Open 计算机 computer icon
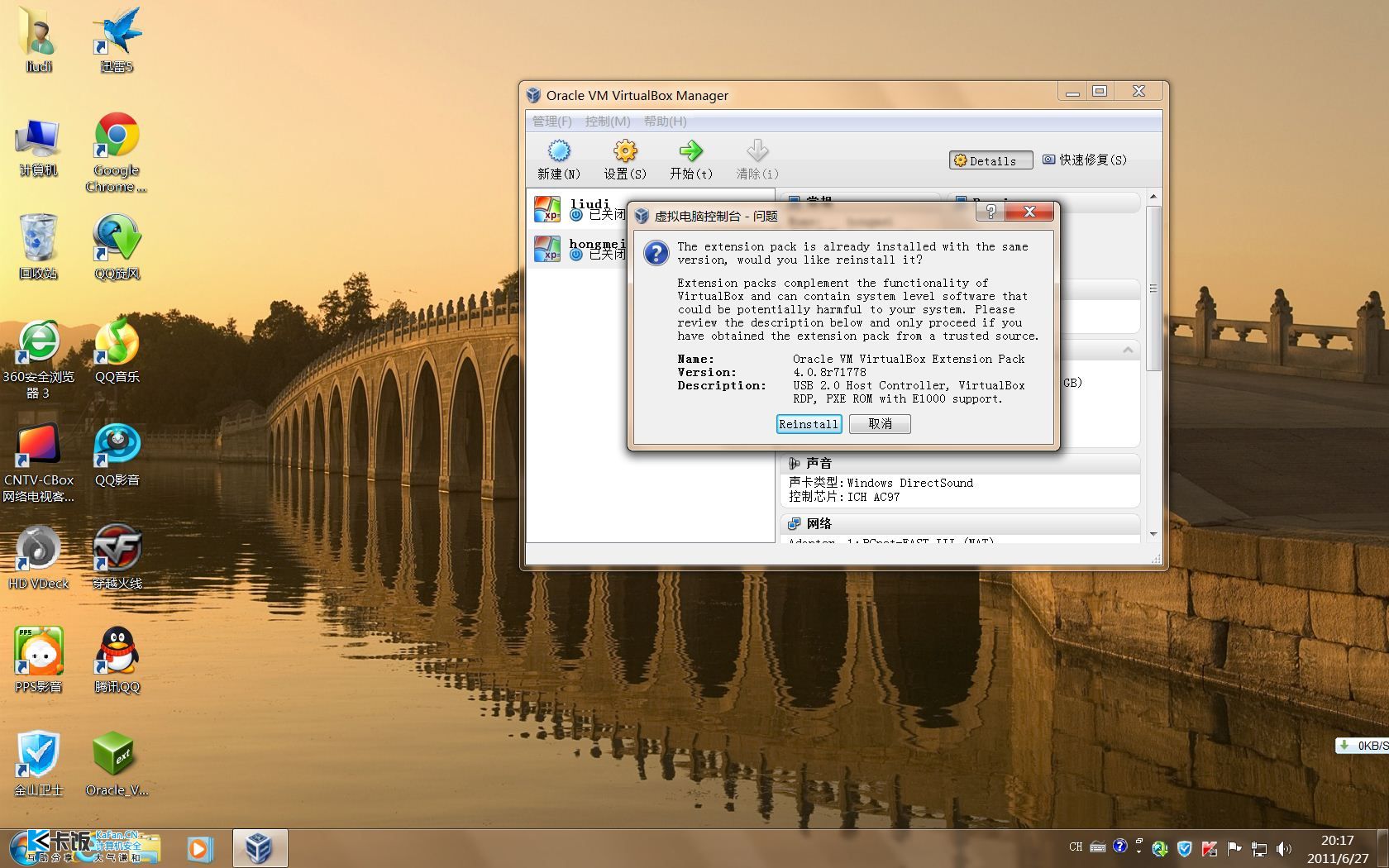1389x868 pixels. (x=39, y=147)
